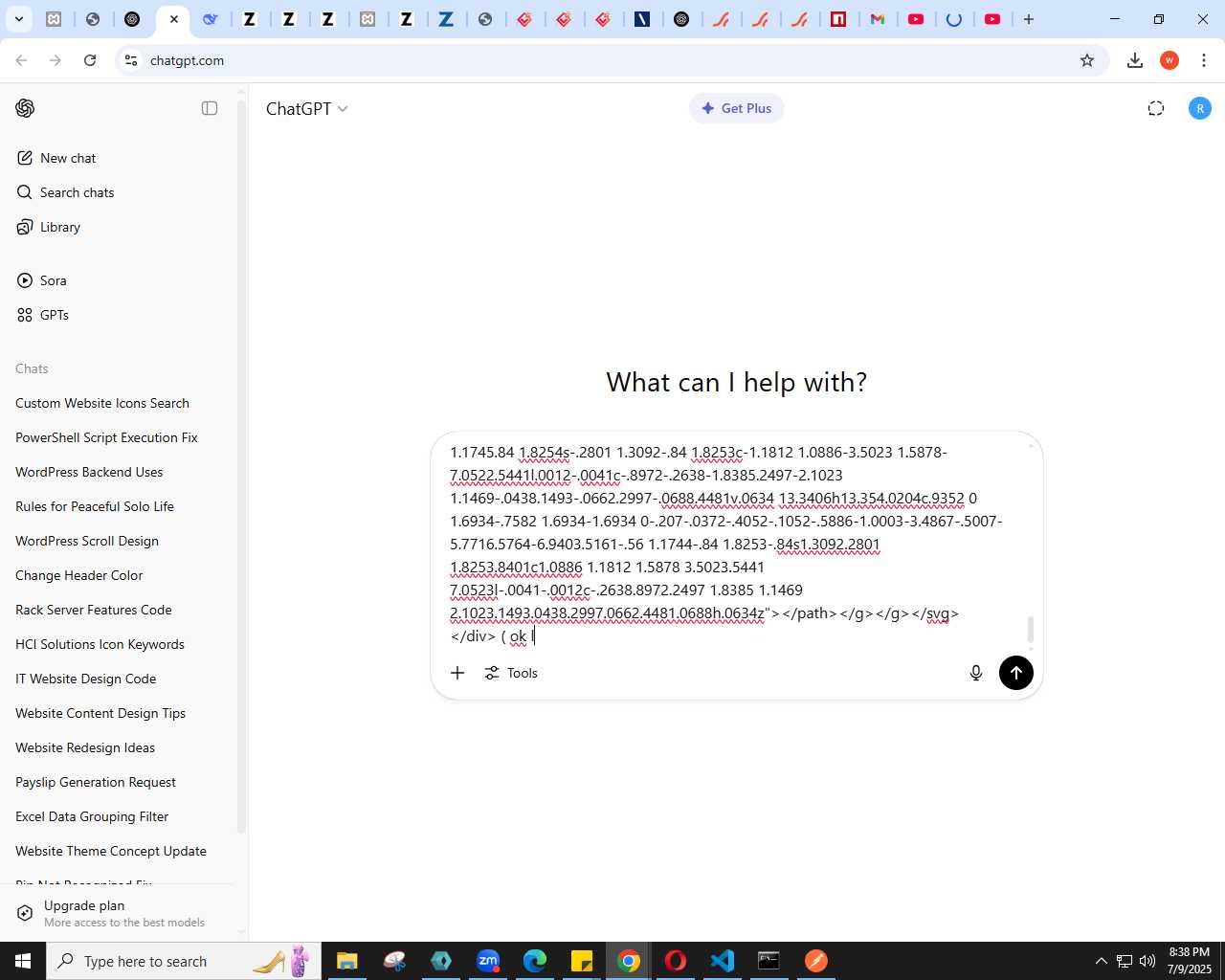
Task: Open chat 'Website Theme Concept Update'
Action: (x=111, y=851)
